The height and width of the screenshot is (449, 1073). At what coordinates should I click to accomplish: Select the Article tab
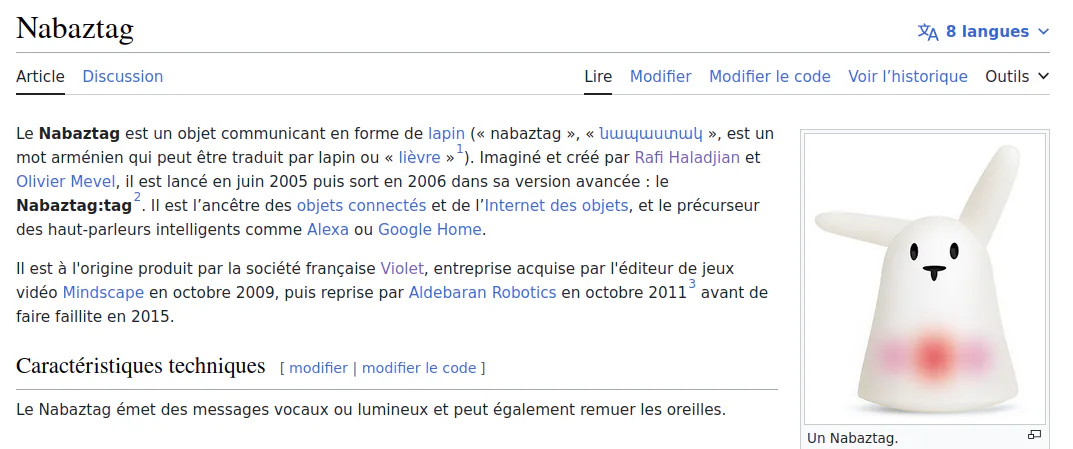coord(40,77)
